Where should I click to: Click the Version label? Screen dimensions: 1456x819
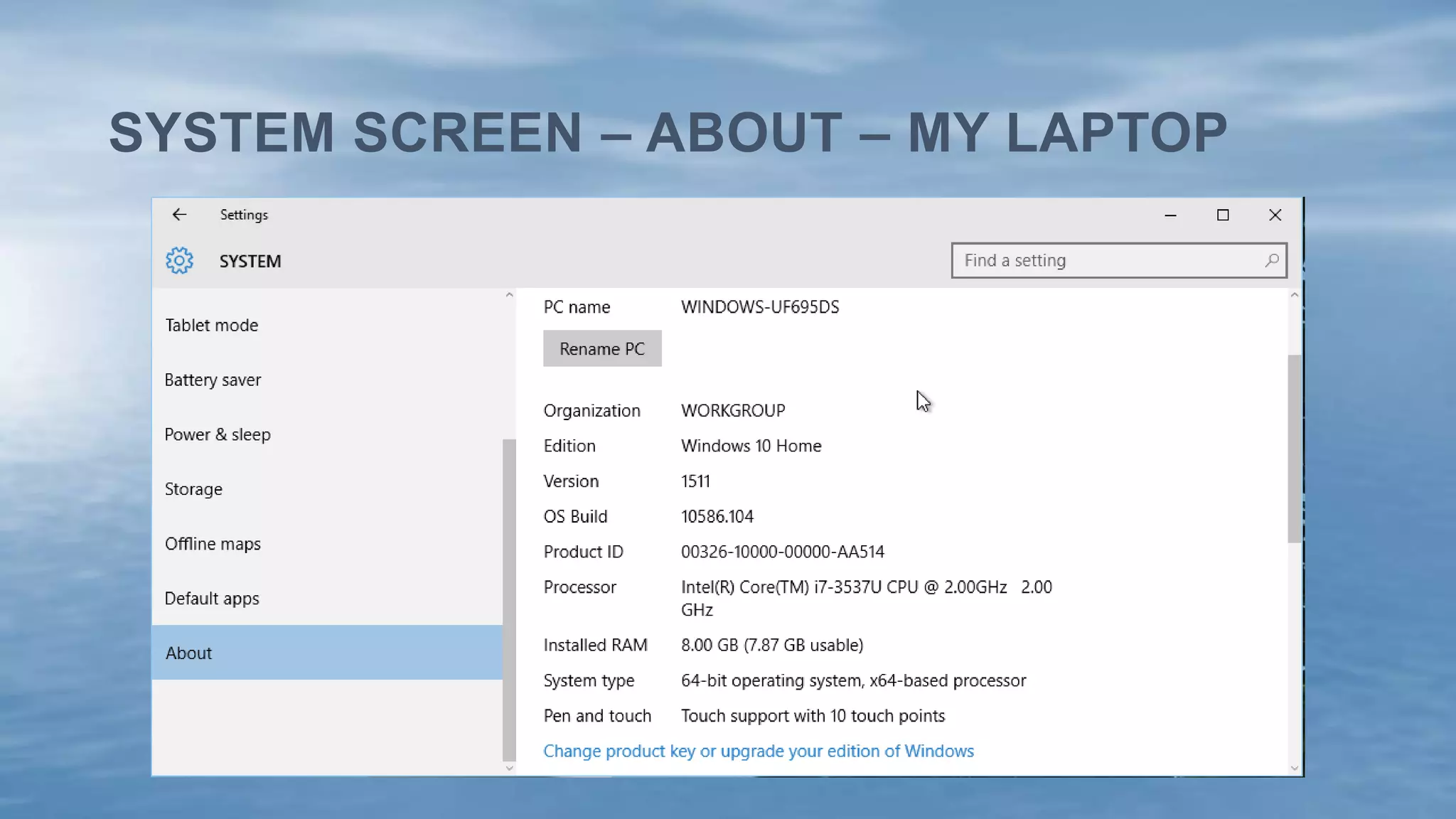click(571, 481)
